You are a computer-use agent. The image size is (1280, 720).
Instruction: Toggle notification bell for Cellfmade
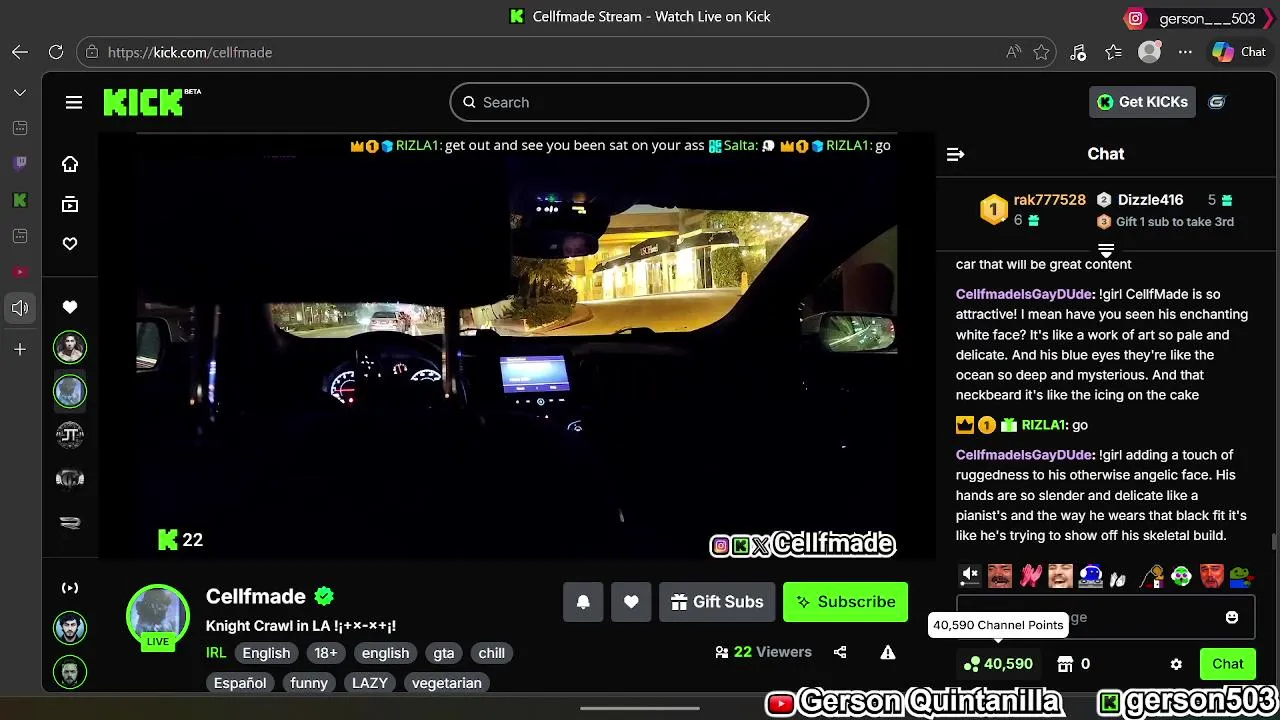pos(583,602)
